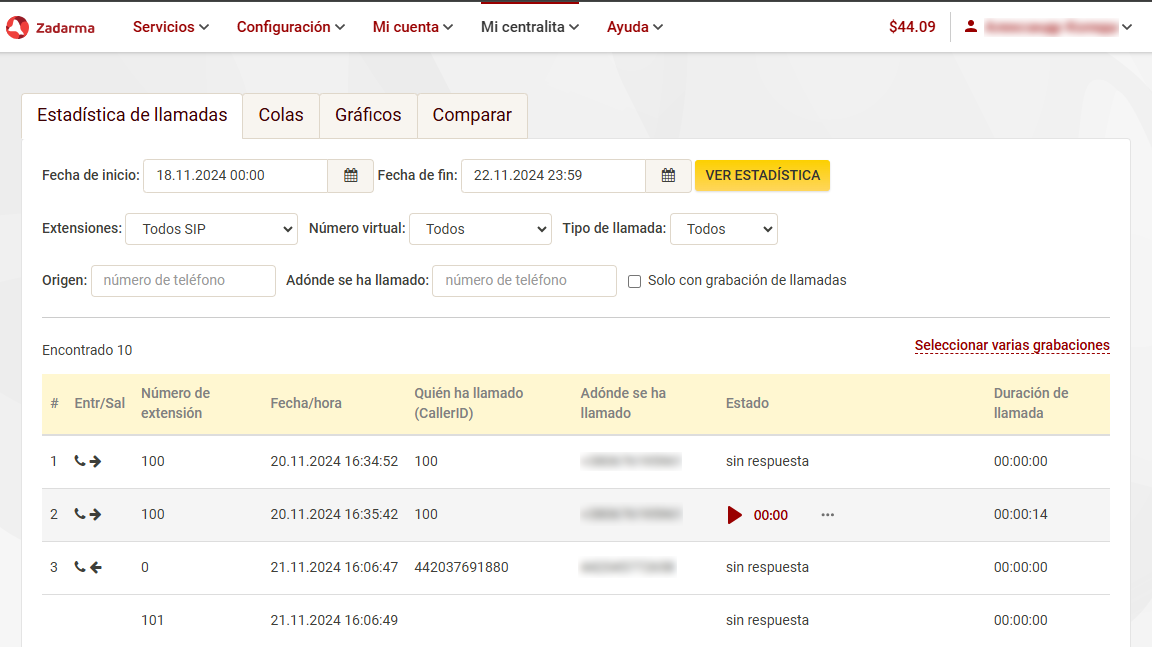
Task: Click the VER ESTADÍSTICA button
Action: pos(763,176)
